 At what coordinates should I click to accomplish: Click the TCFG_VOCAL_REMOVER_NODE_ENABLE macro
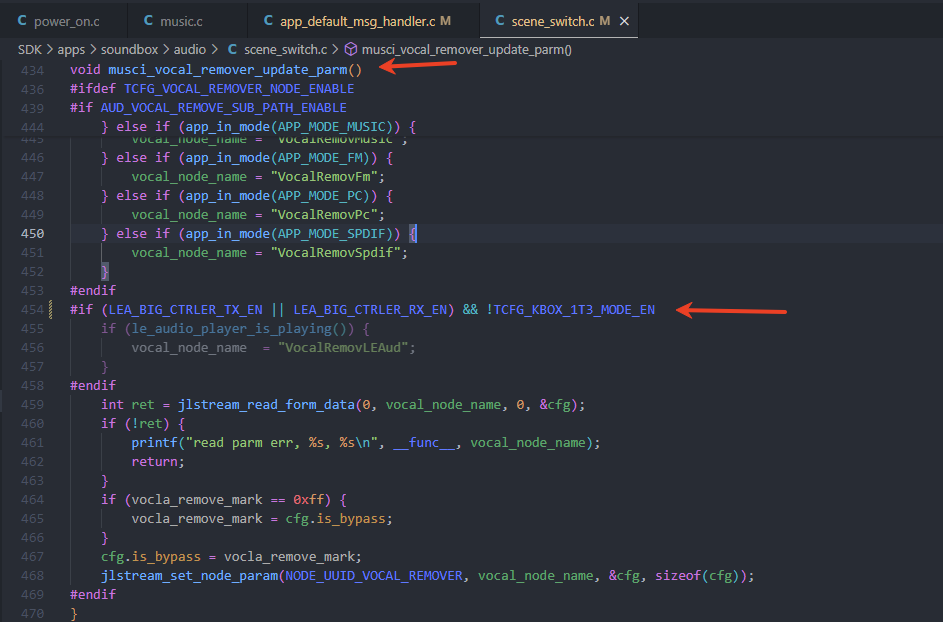coord(239,88)
